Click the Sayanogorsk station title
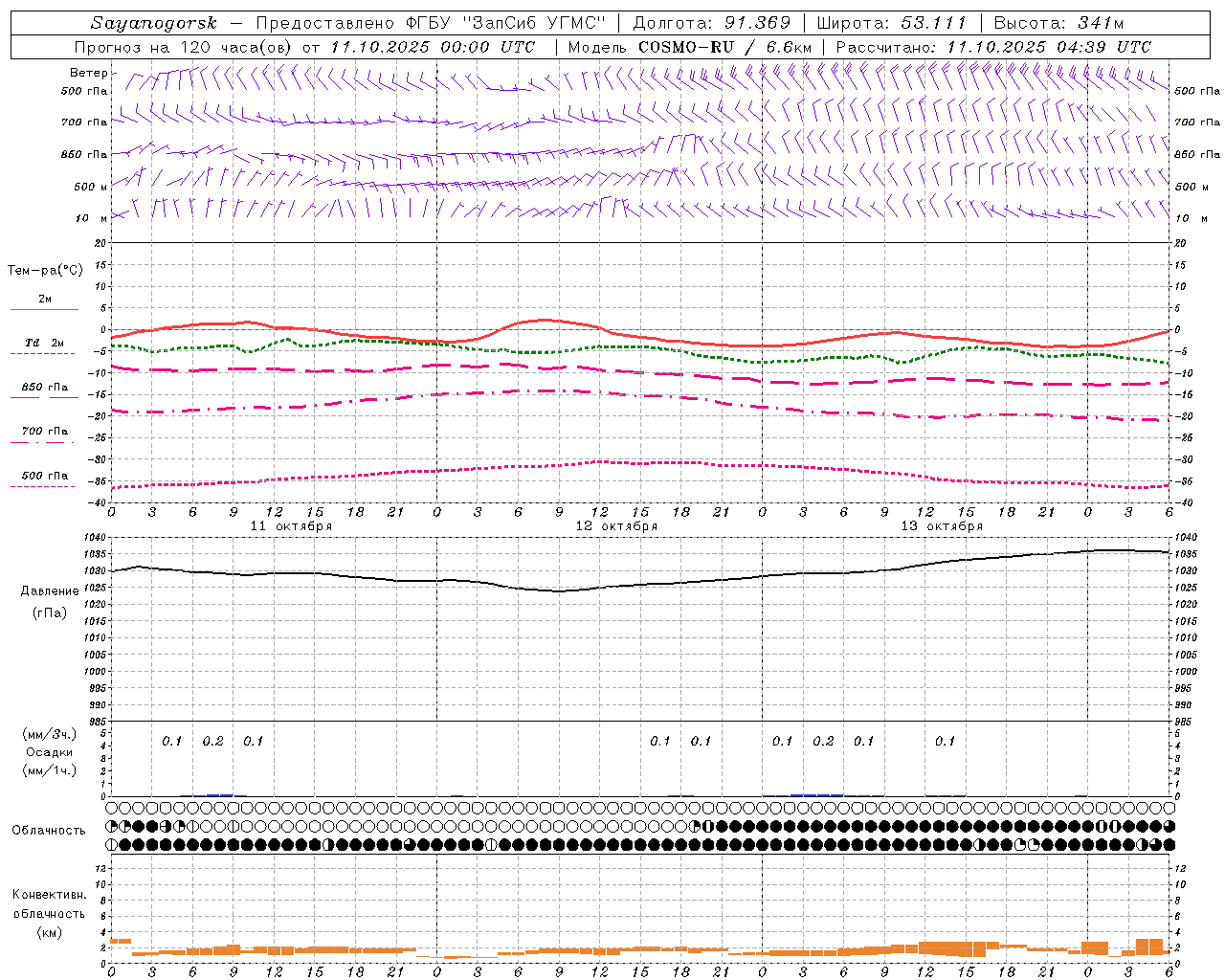 pyautogui.click(x=154, y=23)
